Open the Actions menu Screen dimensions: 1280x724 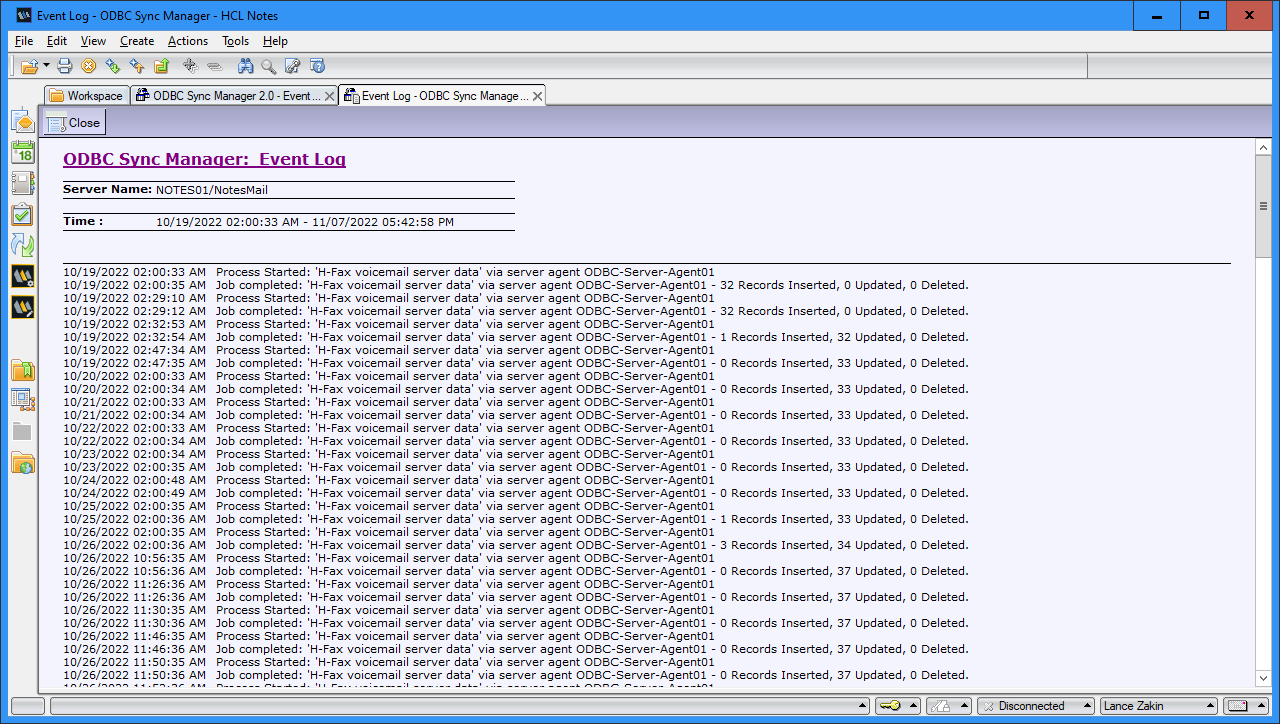pos(187,41)
